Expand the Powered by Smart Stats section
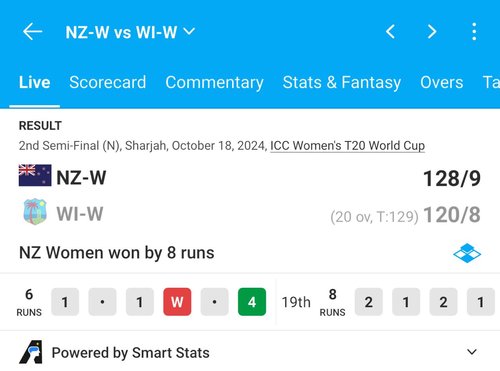The height and width of the screenshot is (371, 500). (x=472, y=352)
